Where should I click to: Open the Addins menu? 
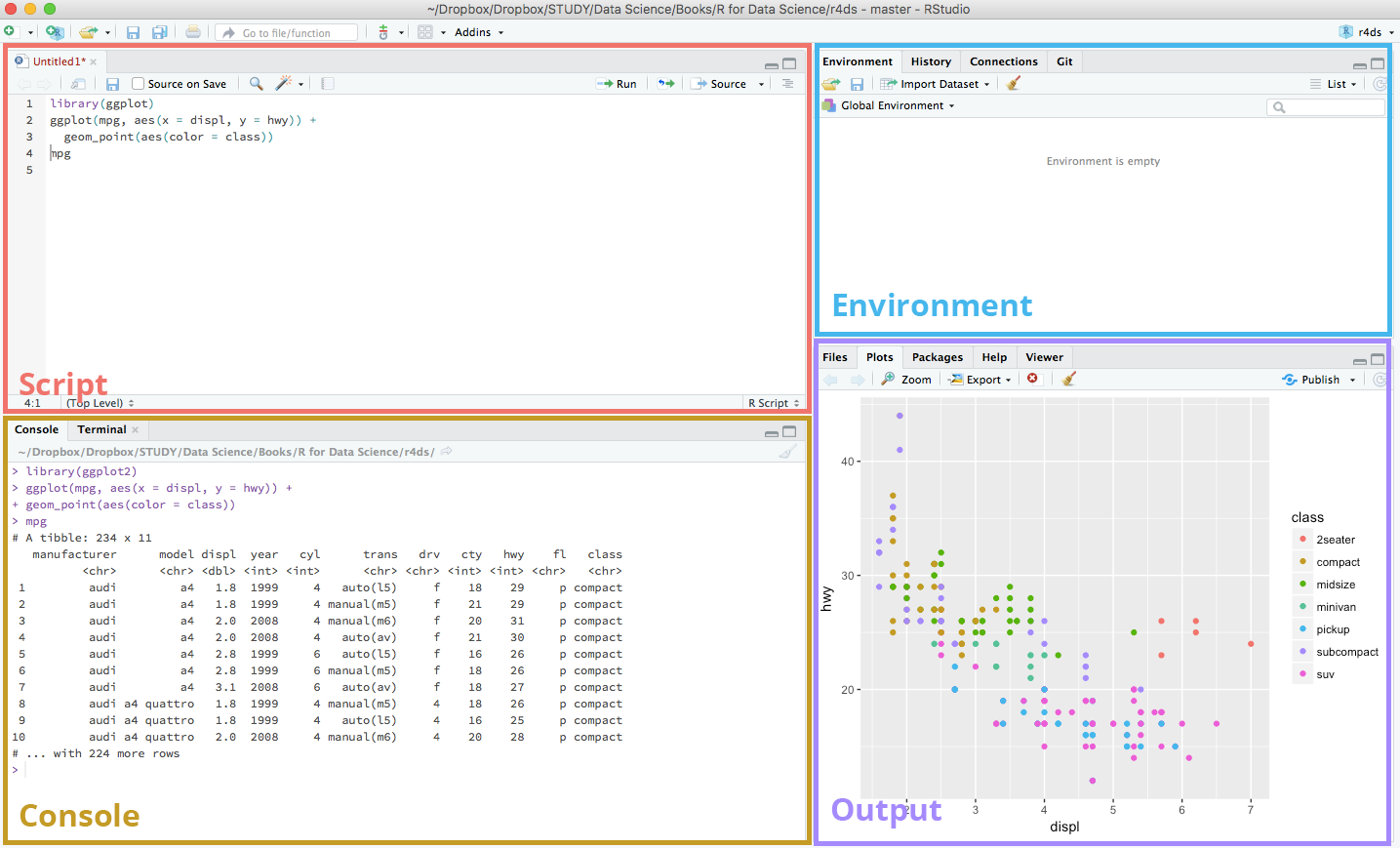pos(479,32)
